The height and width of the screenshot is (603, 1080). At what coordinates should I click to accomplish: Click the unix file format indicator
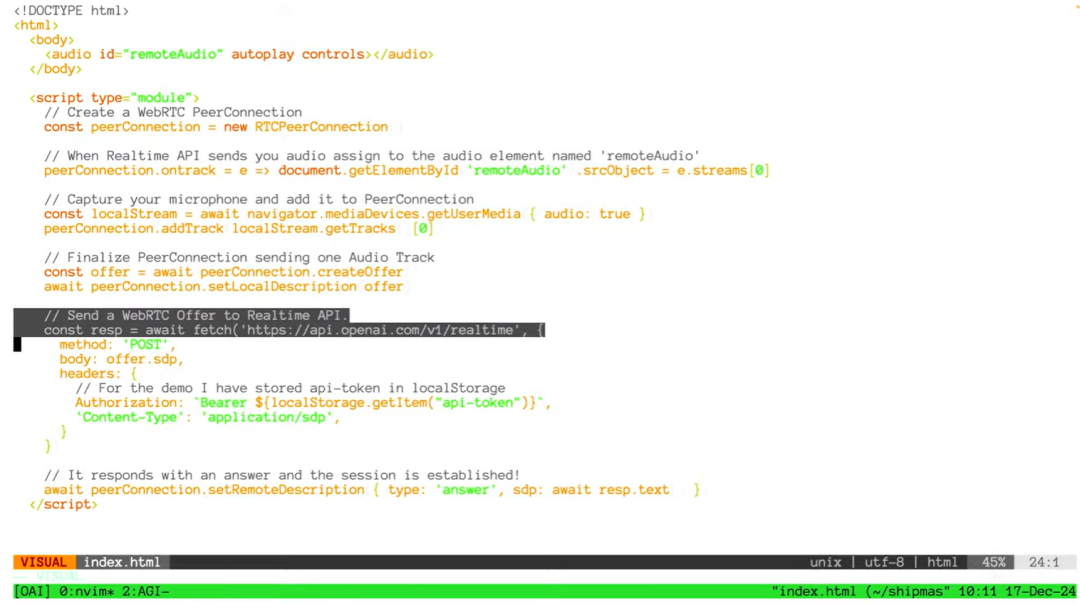(x=825, y=562)
